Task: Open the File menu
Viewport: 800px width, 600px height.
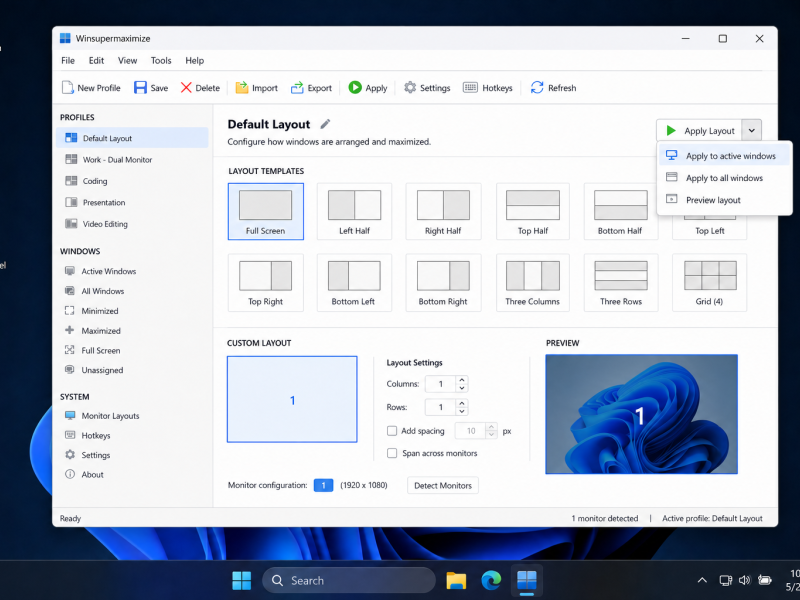Action: tap(68, 61)
